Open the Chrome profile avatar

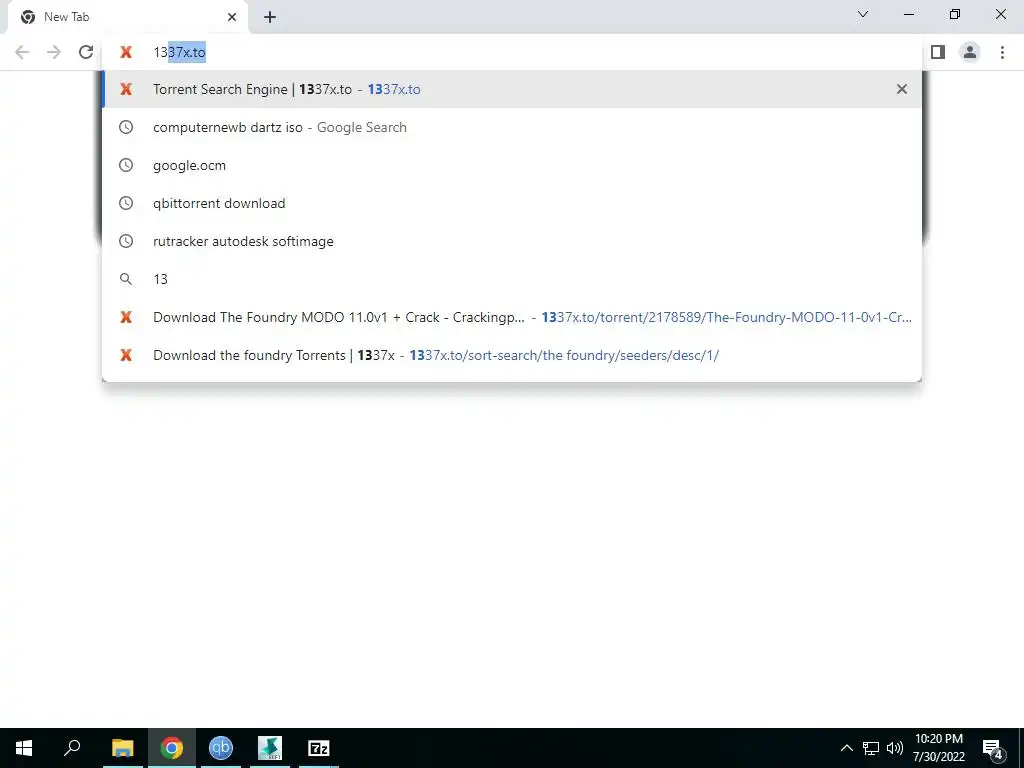coord(970,52)
